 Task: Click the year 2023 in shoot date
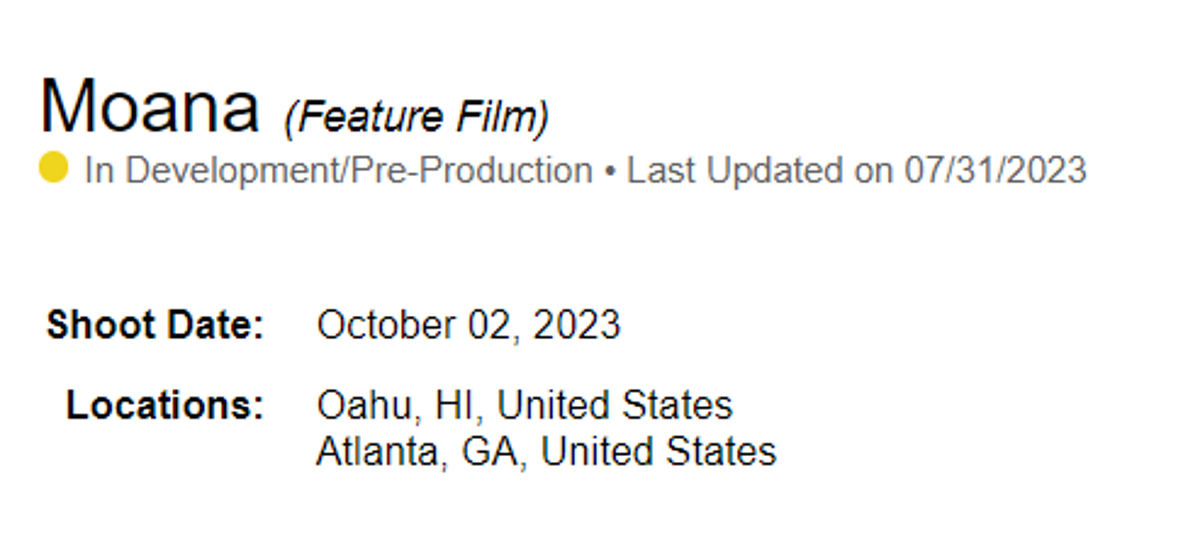(x=576, y=326)
